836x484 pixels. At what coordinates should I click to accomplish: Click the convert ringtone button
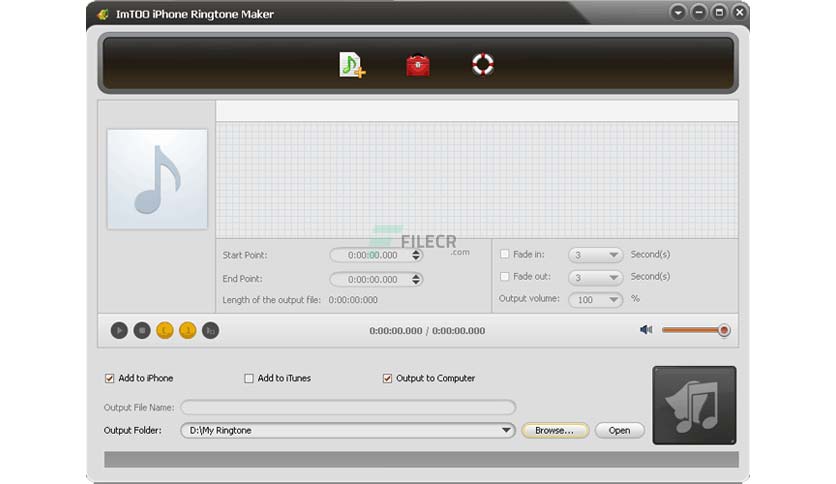point(694,405)
